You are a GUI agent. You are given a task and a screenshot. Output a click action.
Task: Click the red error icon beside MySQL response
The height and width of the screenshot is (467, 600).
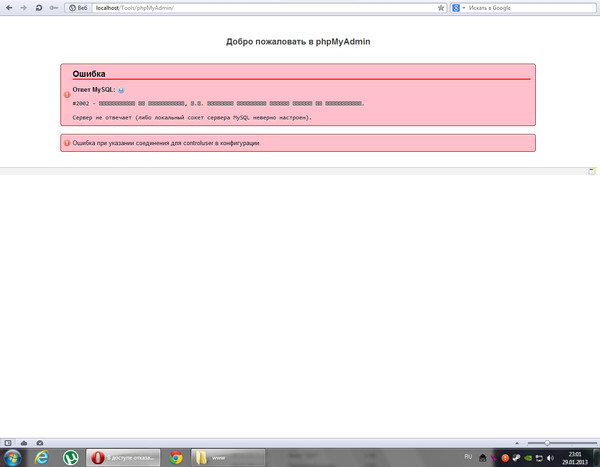67,94
